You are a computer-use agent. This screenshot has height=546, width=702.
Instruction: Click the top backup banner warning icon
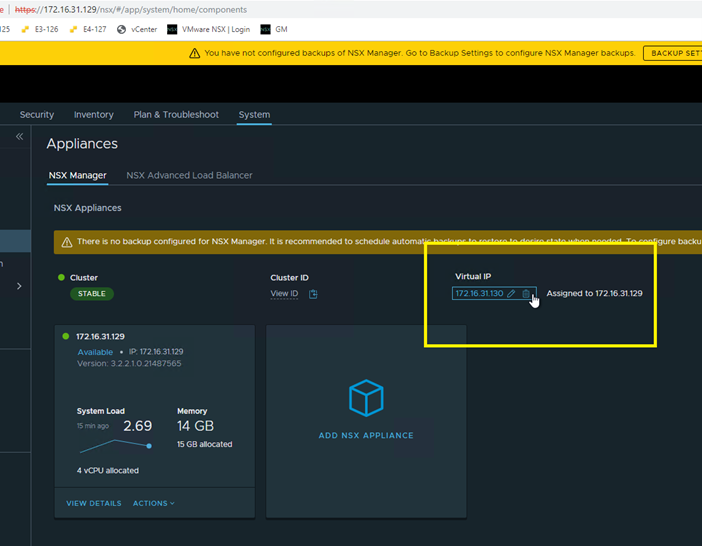(x=194, y=53)
